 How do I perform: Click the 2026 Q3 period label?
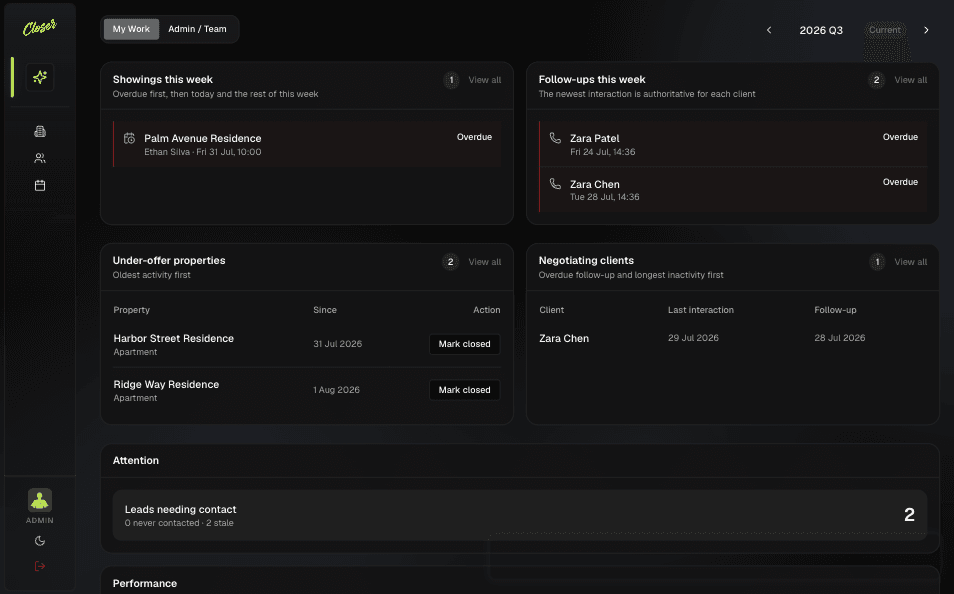coord(821,30)
